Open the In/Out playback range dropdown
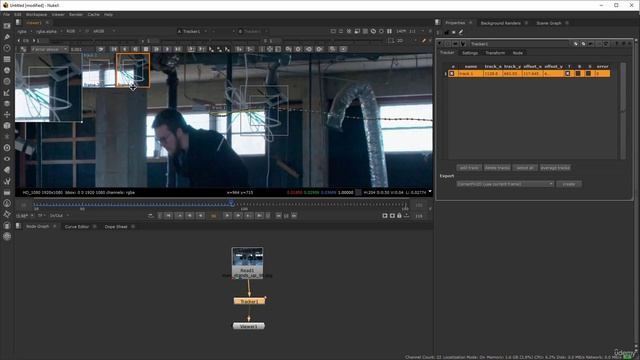 click(59, 216)
